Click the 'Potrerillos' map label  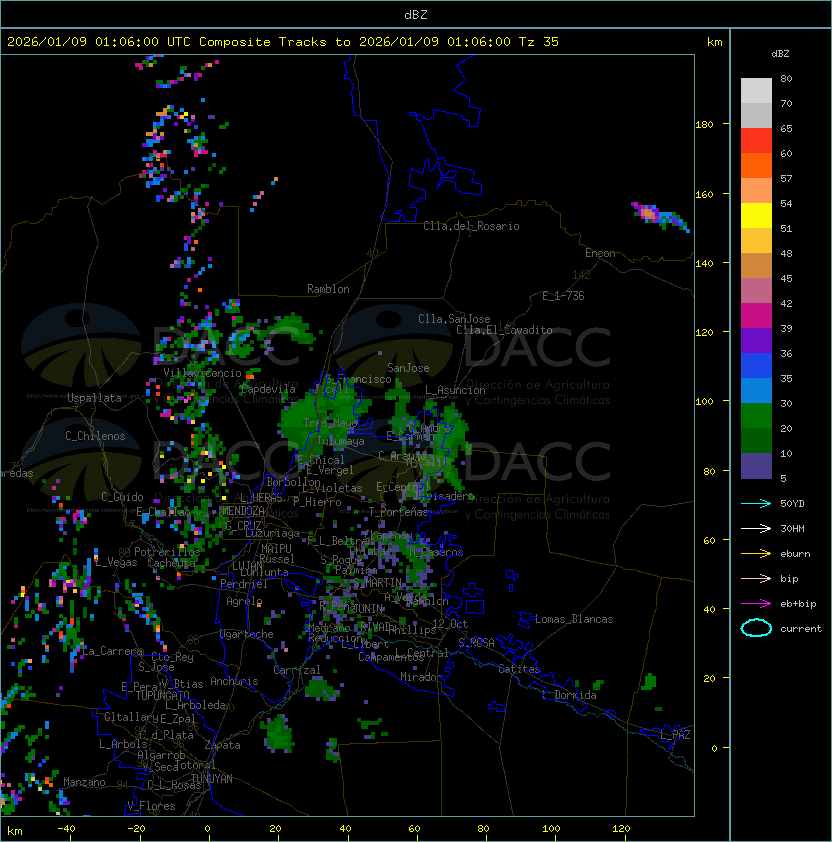click(167, 552)
